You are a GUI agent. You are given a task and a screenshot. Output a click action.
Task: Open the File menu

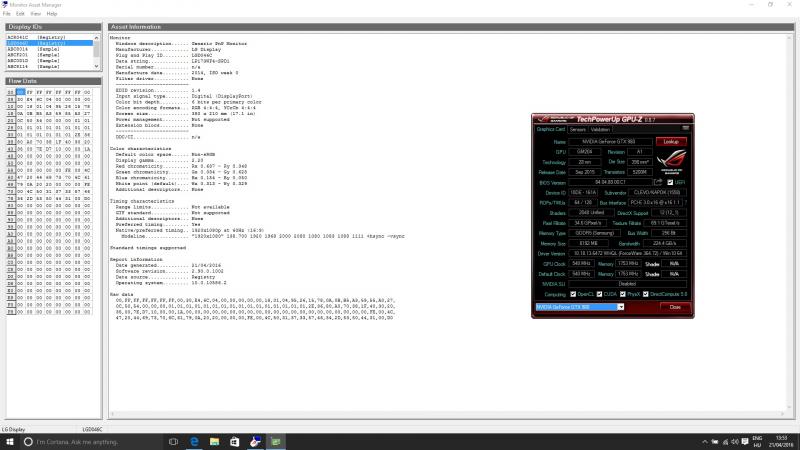7,14
